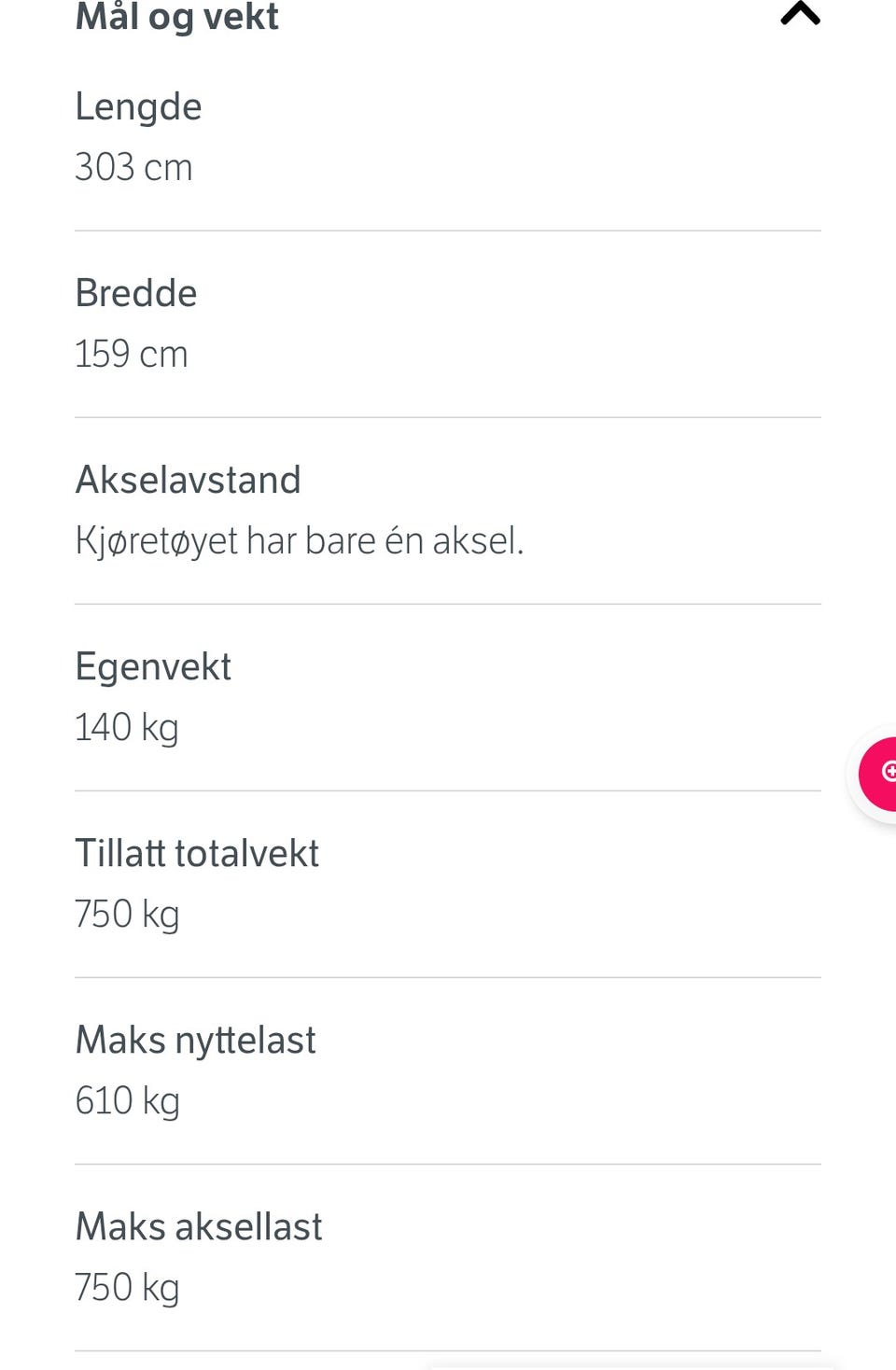This screenshot has height=1370, width=896.
Task: Select the 750 kg value under Maks aksellast
Action: coord(127,1288)
